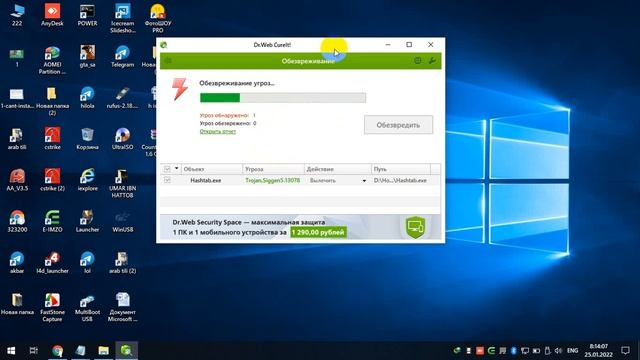Open the cstrike desktop icon
The width and height of the screenshot is (640, 360).
point(52,139)
